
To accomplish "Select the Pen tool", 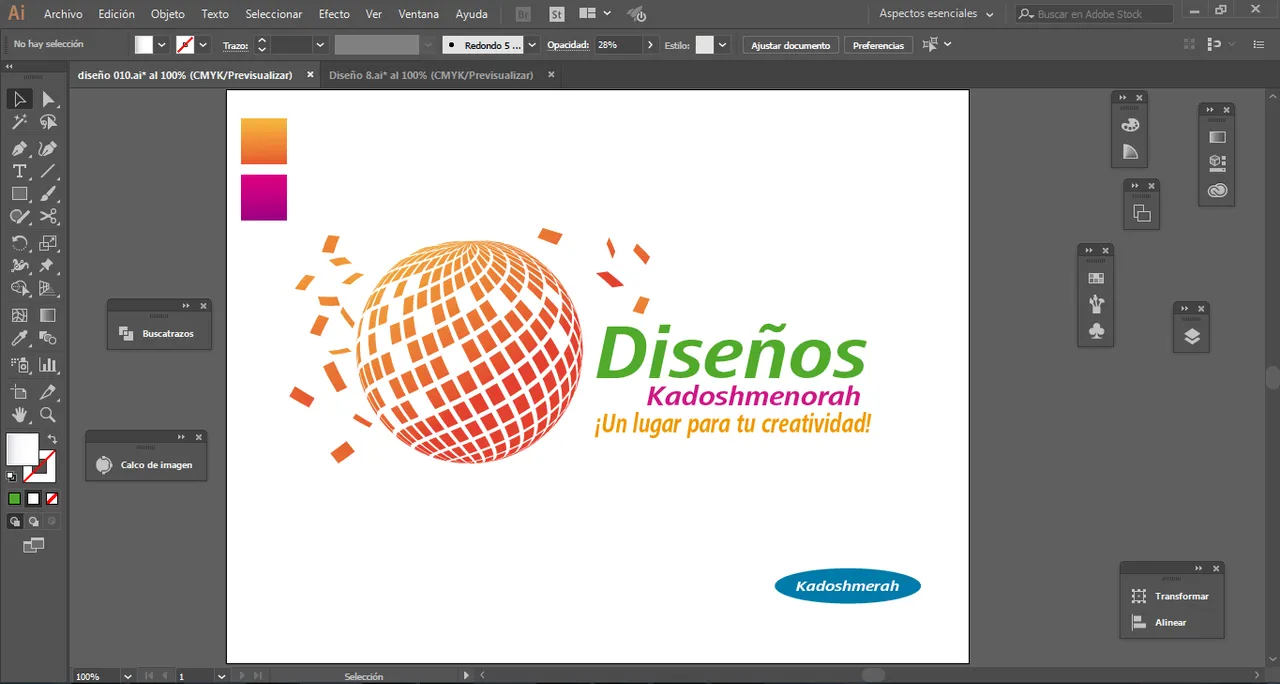I will pyautogui.click(x=19, y=148).
